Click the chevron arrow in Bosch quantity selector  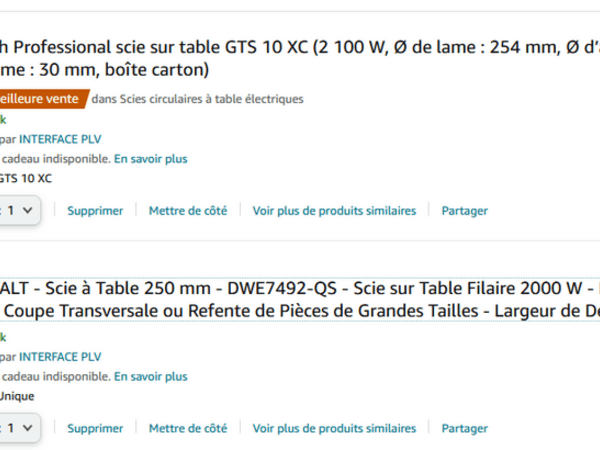coord(28,210)
